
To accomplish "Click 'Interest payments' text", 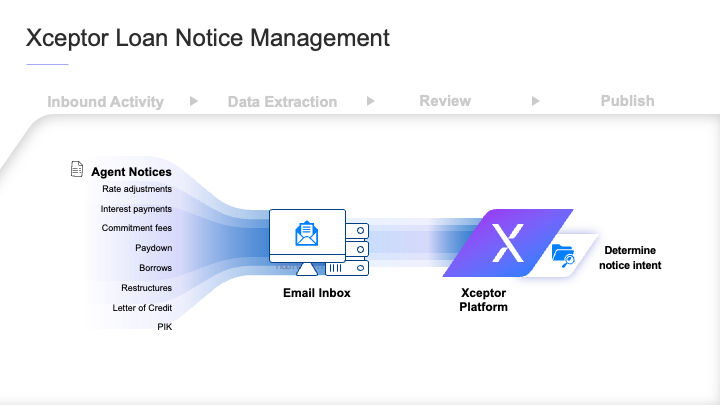I will point(136,209).
